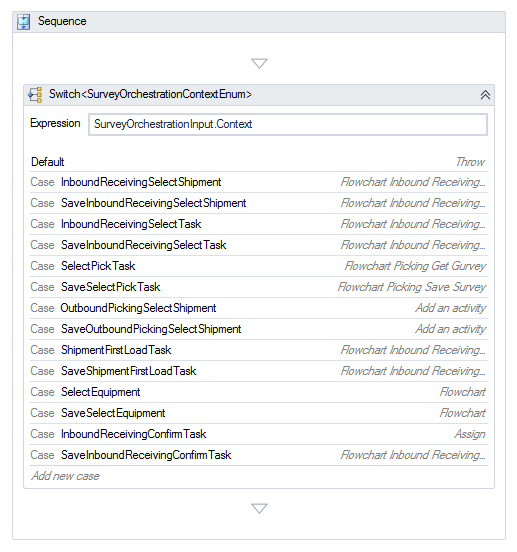Open Flowchart for SelectEquipment case
The width and height of the screenshot is (517, 552).
point(462,392)
